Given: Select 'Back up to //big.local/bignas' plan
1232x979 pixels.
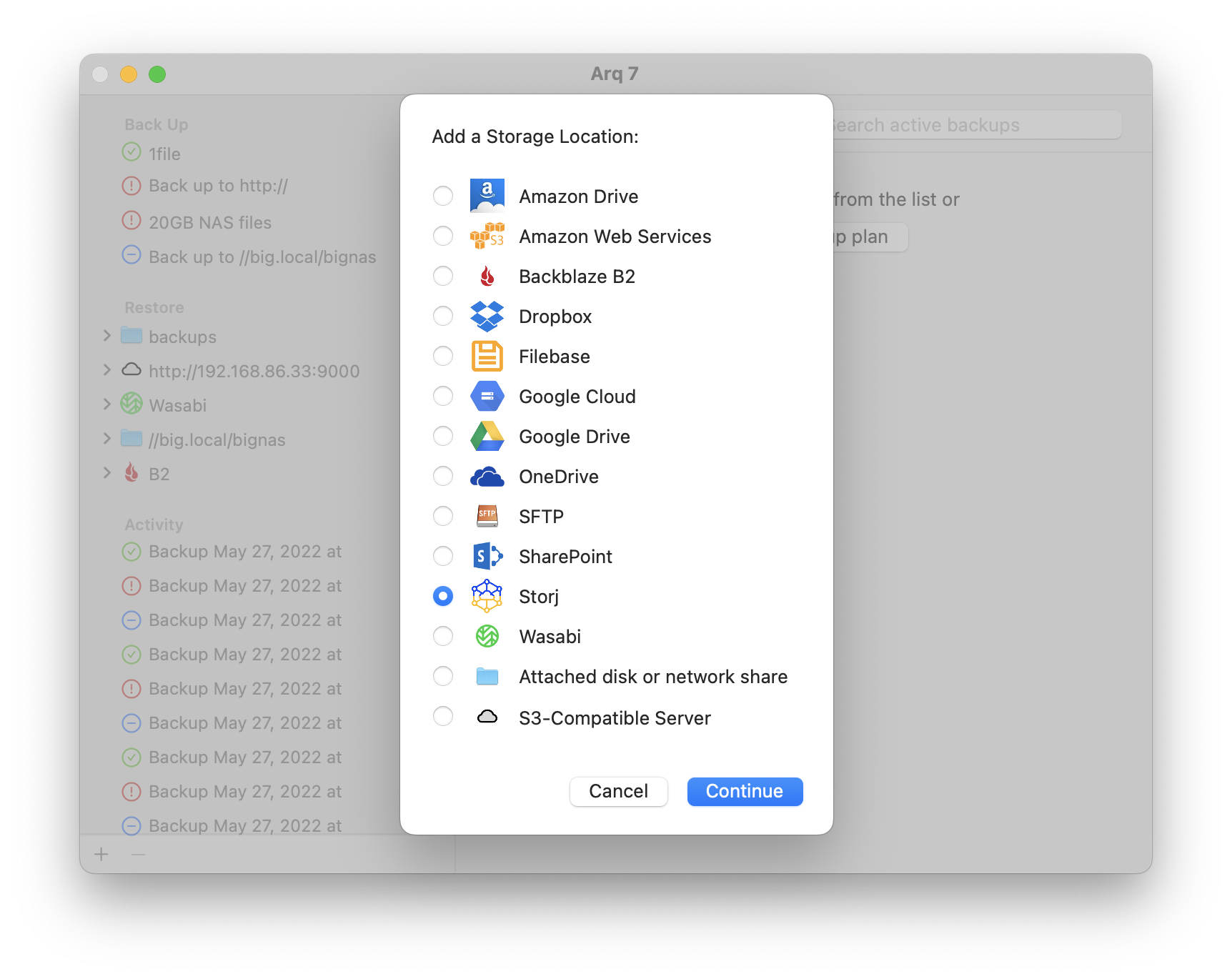Looking at the screenshot, I should 262,257.
